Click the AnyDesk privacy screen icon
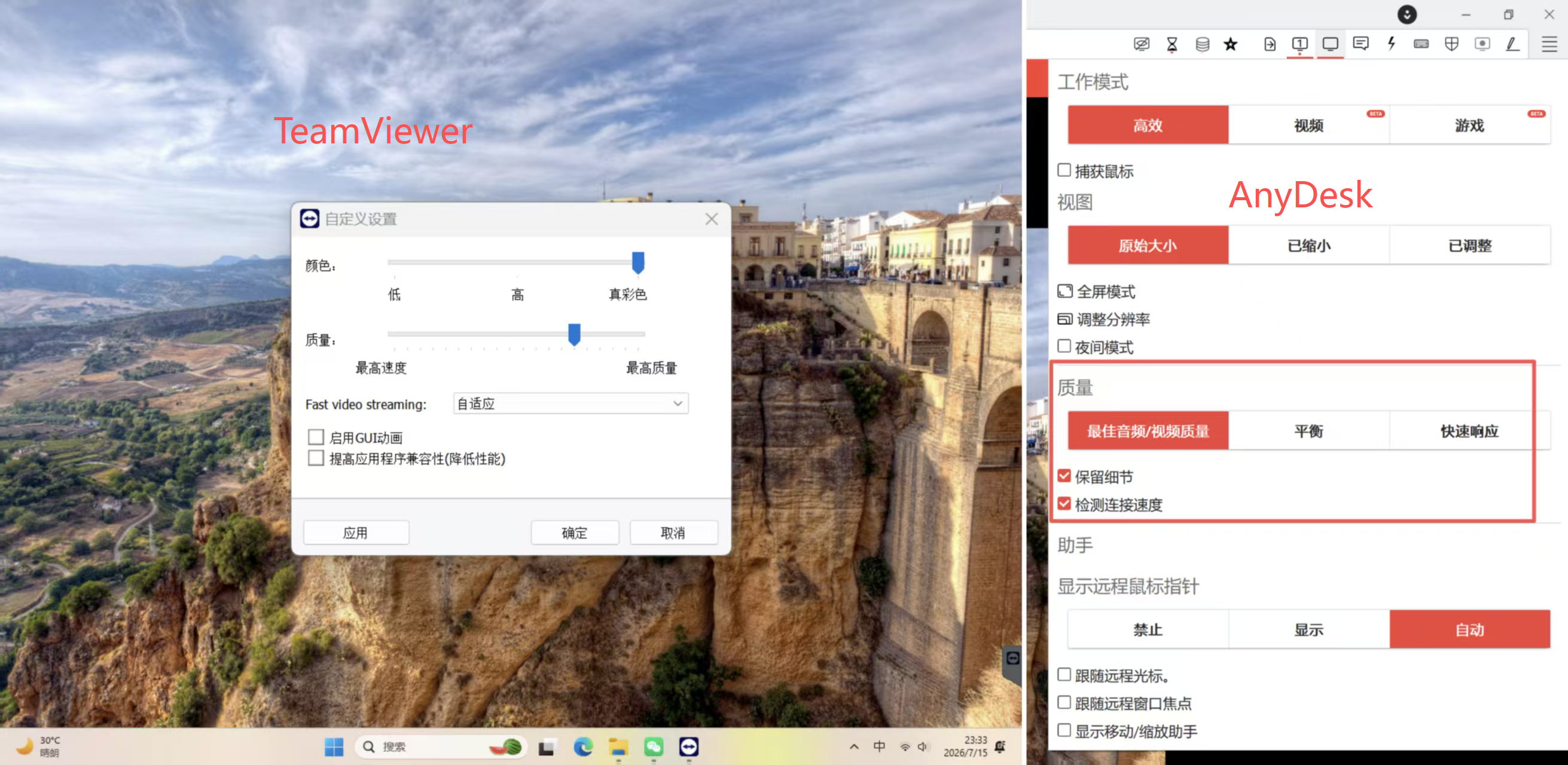 (x=1141, y=44)
